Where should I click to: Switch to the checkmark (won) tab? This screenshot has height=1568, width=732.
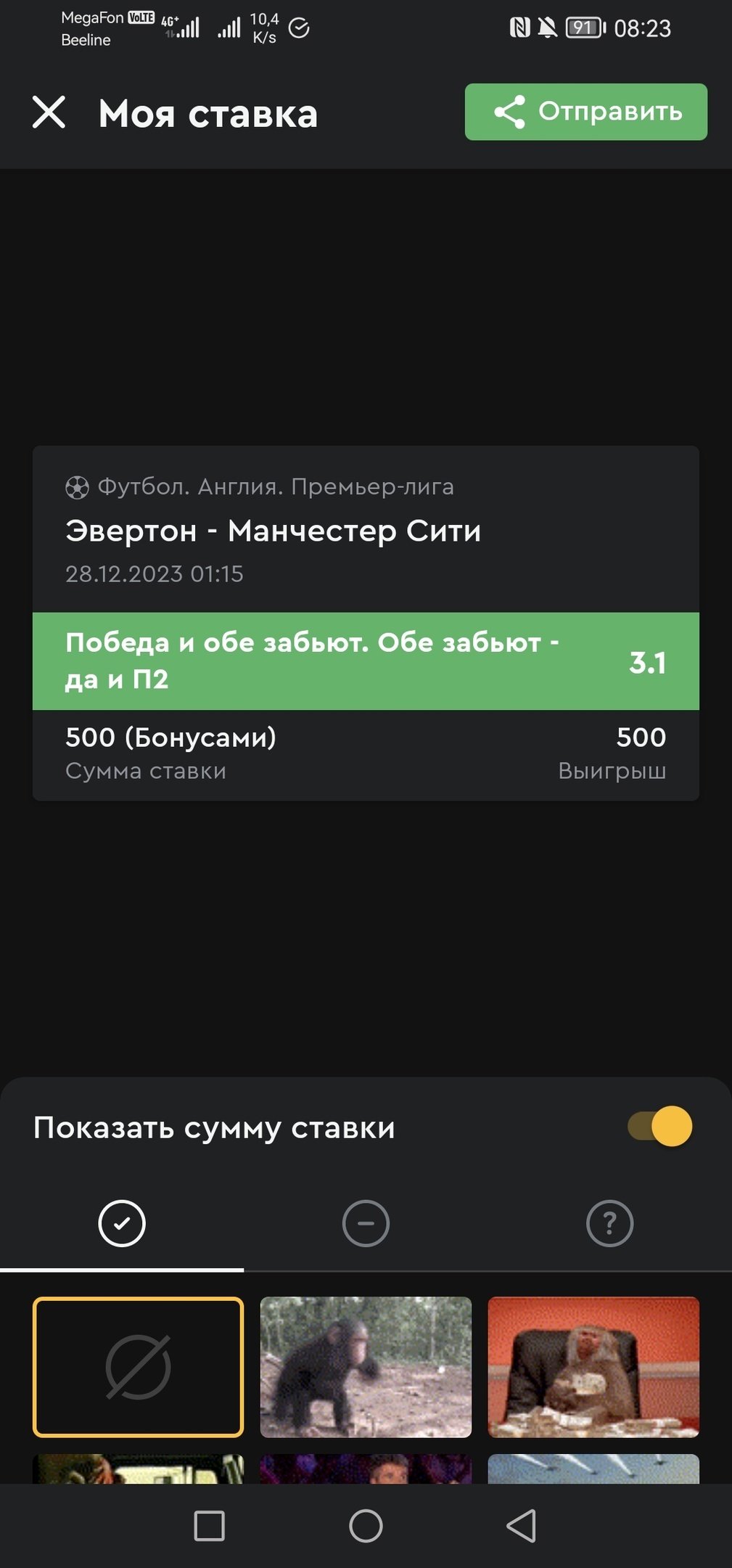(x=122, y=1223)
